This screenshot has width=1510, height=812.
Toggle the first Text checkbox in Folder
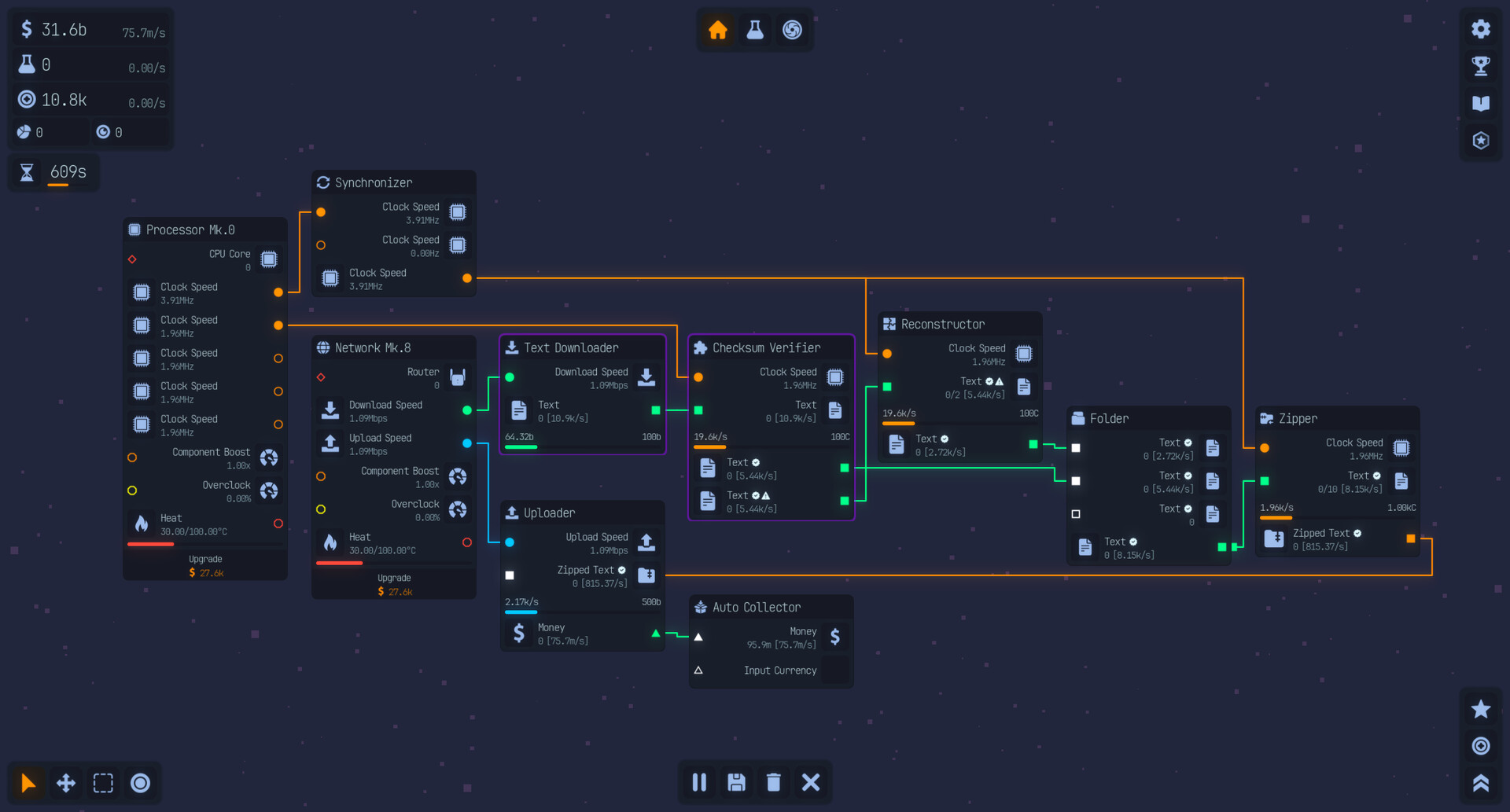pyautogui.click(x=1077, y=448)
